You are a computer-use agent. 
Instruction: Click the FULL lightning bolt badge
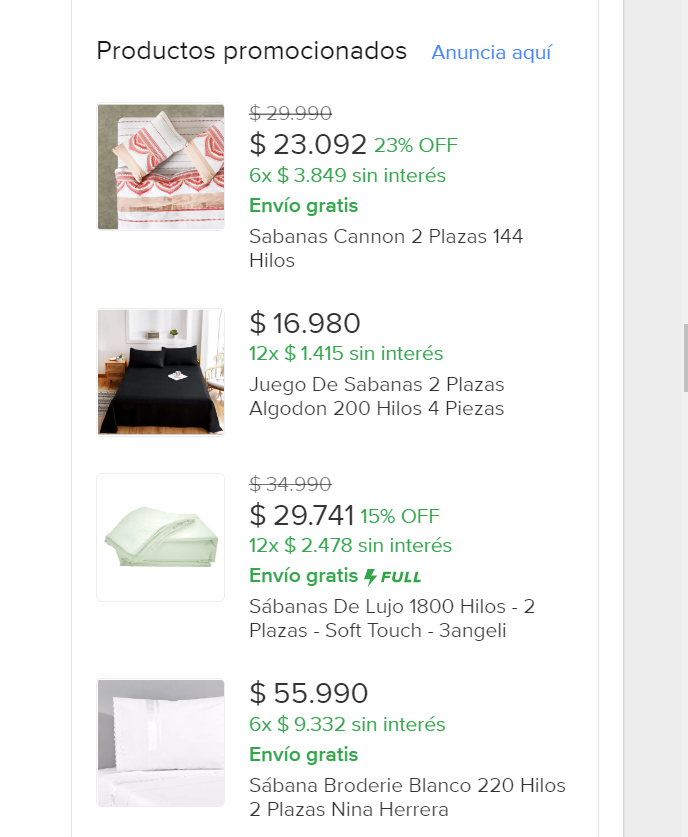pos(393,577)
